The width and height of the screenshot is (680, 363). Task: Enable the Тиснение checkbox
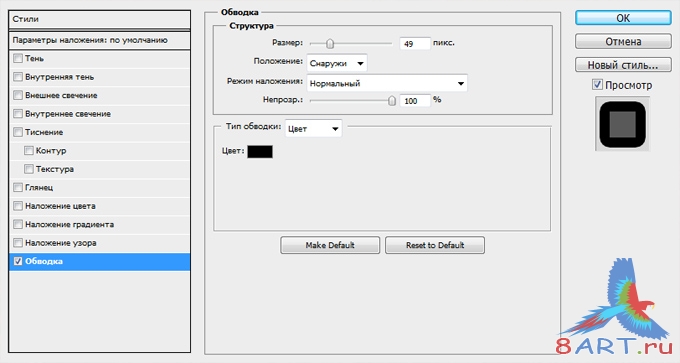click(x=18, y=132)
